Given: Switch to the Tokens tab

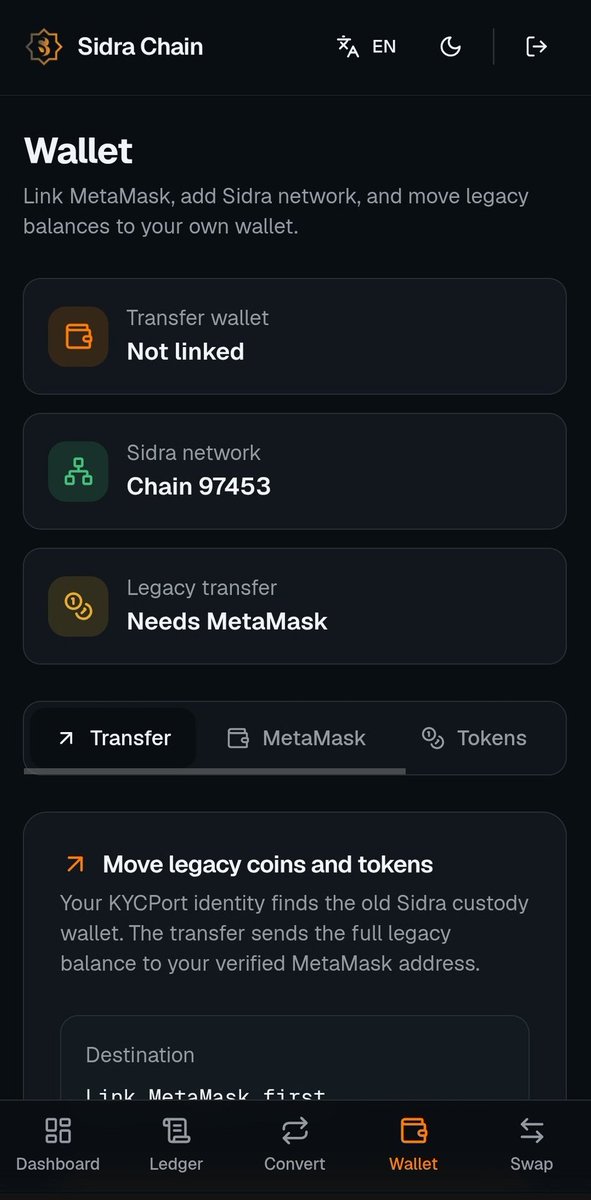Looking at the screenshot, I should click(474, 738).
